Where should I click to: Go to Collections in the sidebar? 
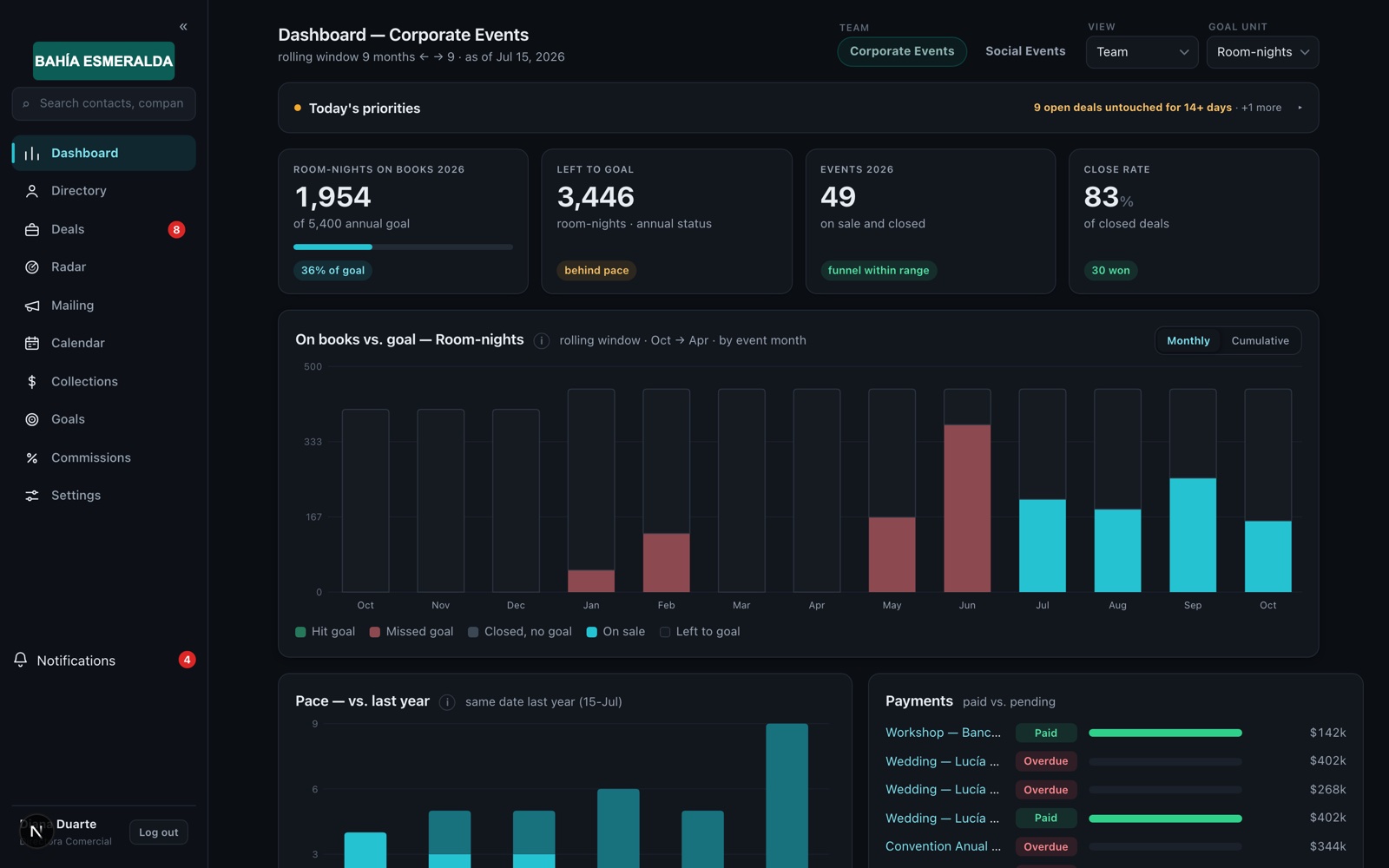(103, 381)
